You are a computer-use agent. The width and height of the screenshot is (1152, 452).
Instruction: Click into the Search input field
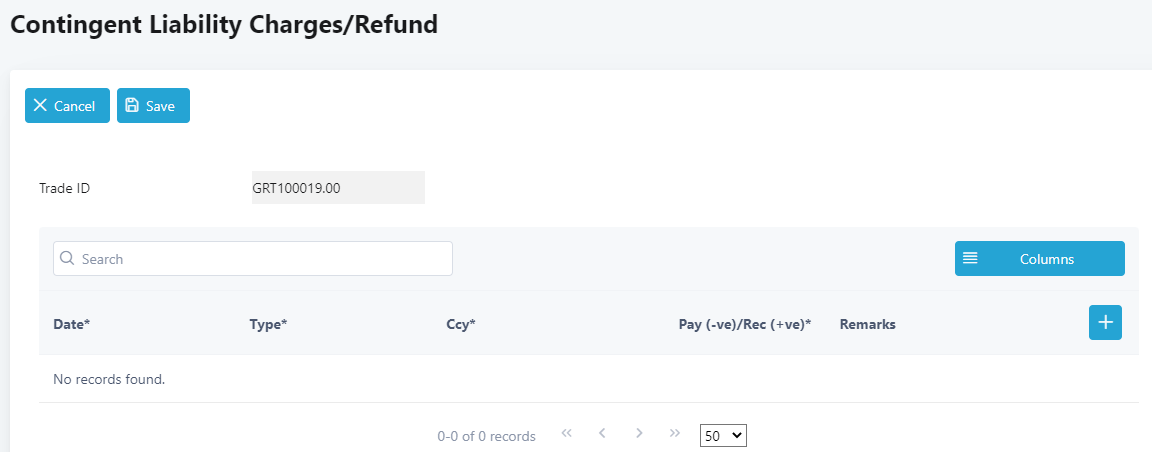(x=253, y=259)
